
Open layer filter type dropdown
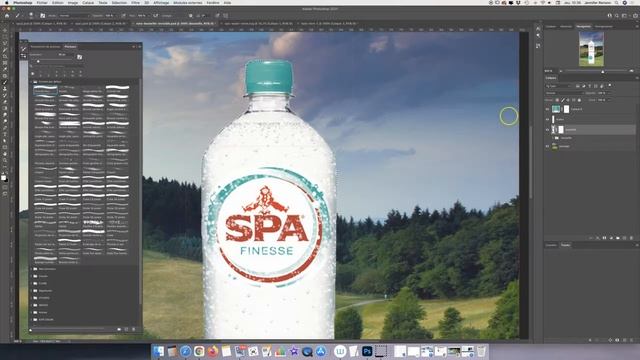[x=558, y=86]
